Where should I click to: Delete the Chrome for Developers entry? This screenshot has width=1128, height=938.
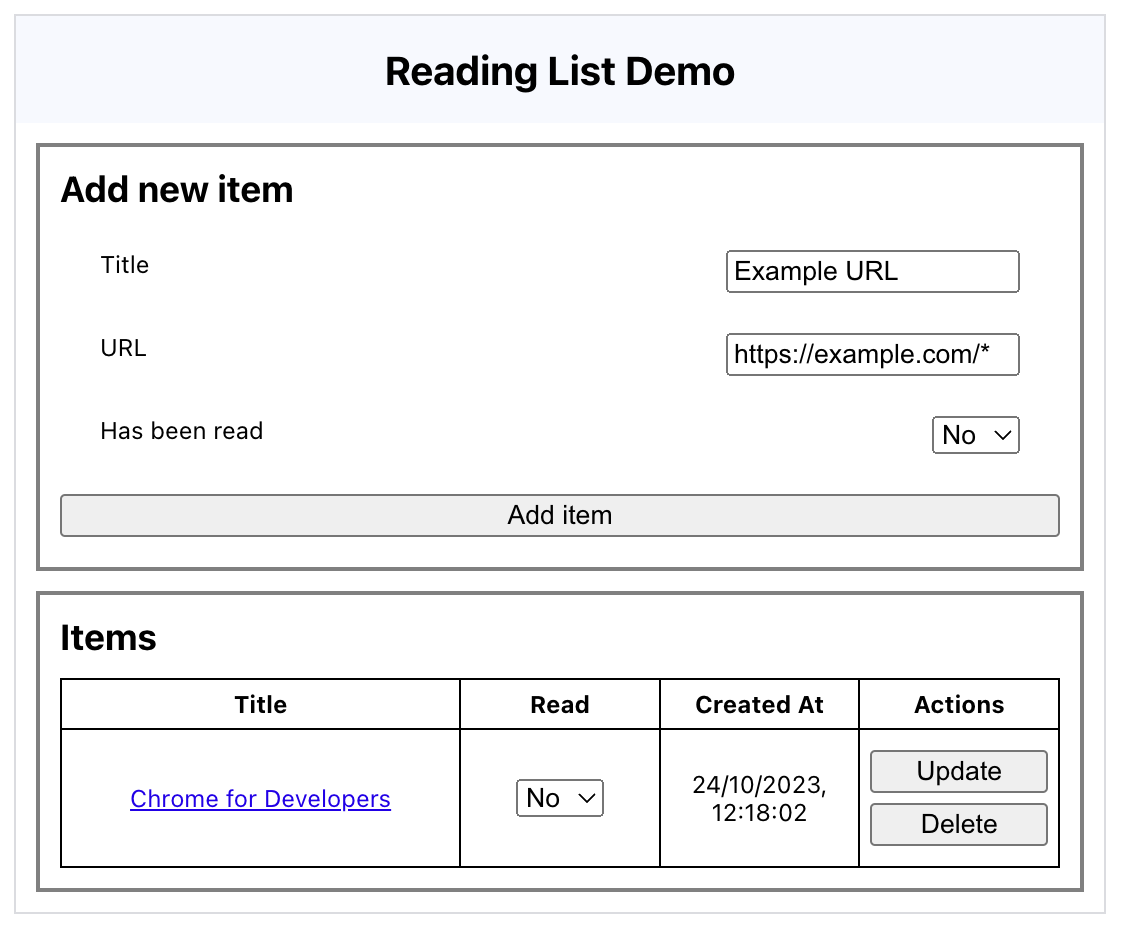pyautogui.click(x=957, y=824)
